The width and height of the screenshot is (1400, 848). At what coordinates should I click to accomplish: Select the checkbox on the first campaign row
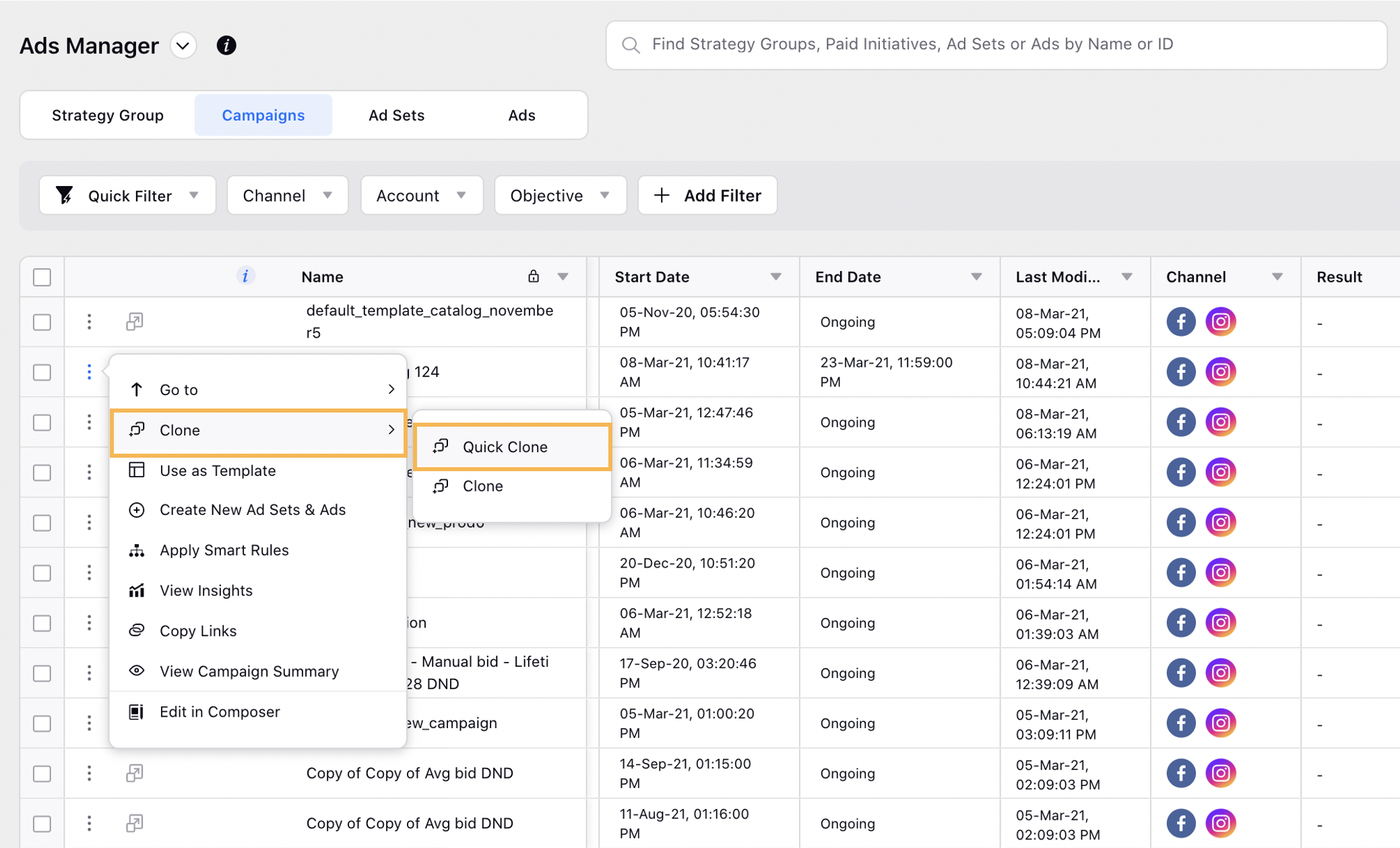click(41, 322)
